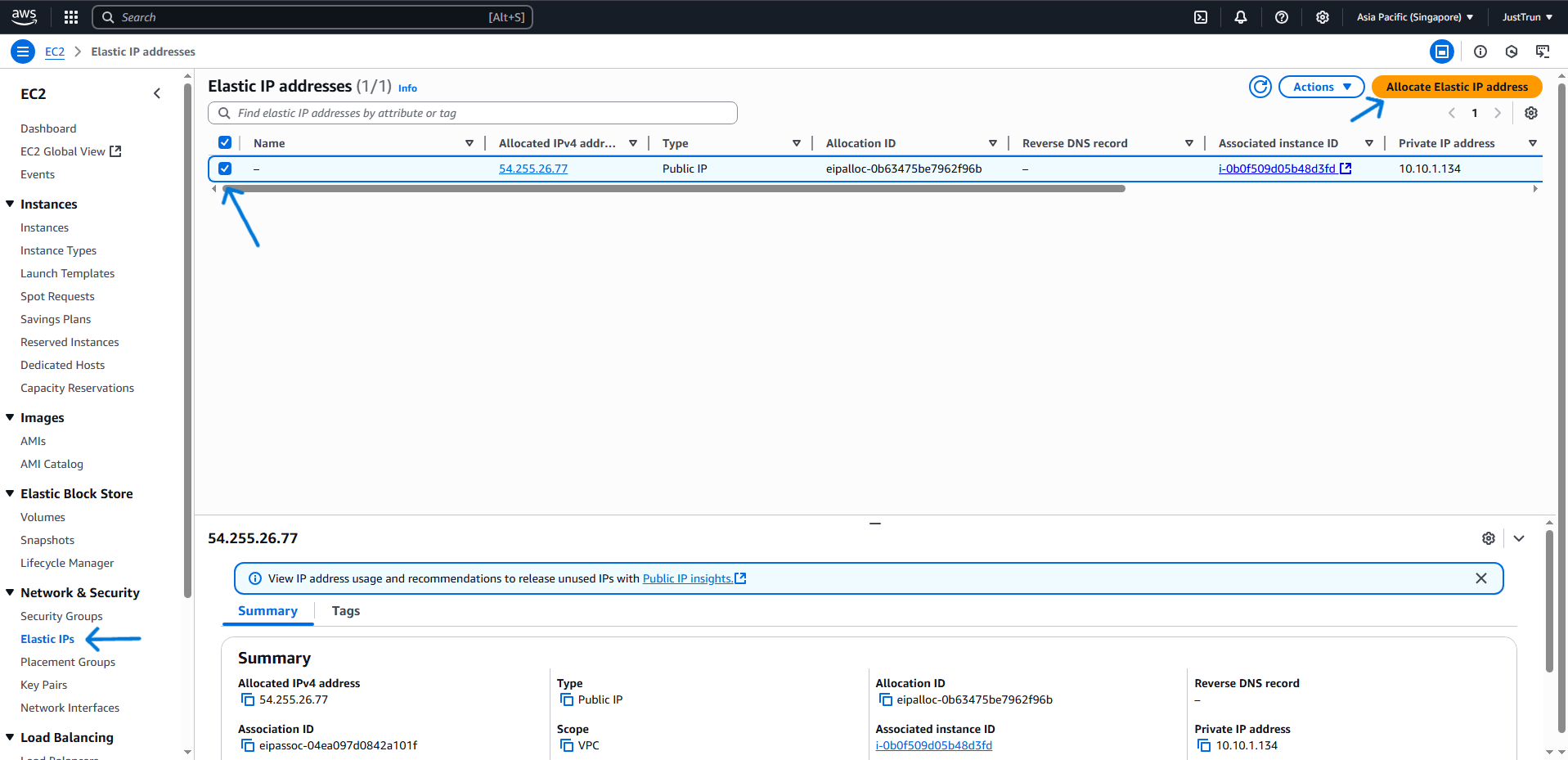Open the JustTrun account menu
The height and width of the screenshot is (760, 1568).
(x=1527, y=17)
